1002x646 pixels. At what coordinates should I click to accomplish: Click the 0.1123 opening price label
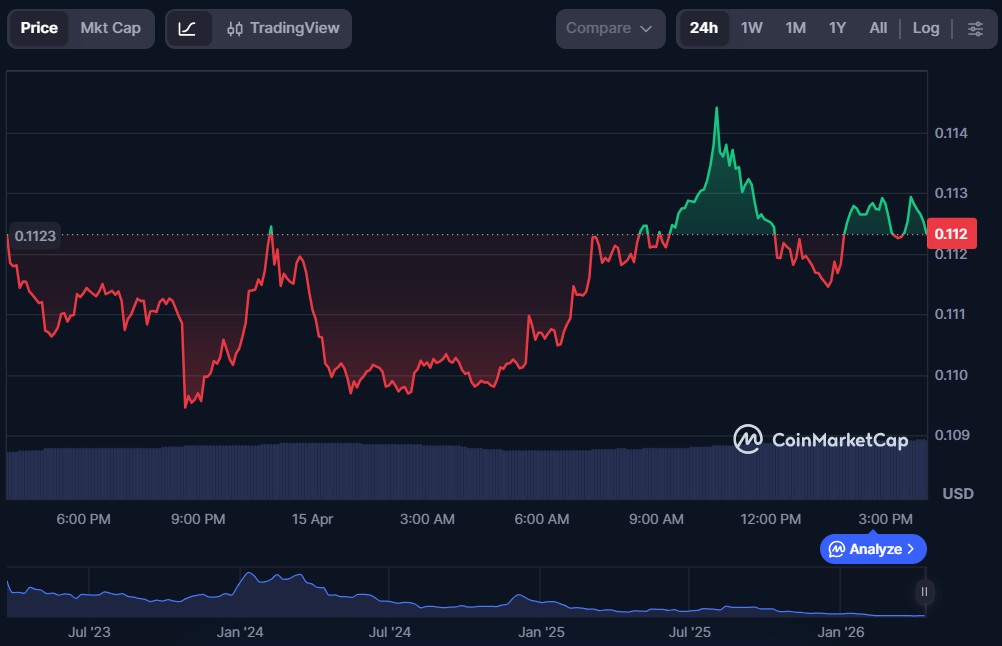(35, 236)
